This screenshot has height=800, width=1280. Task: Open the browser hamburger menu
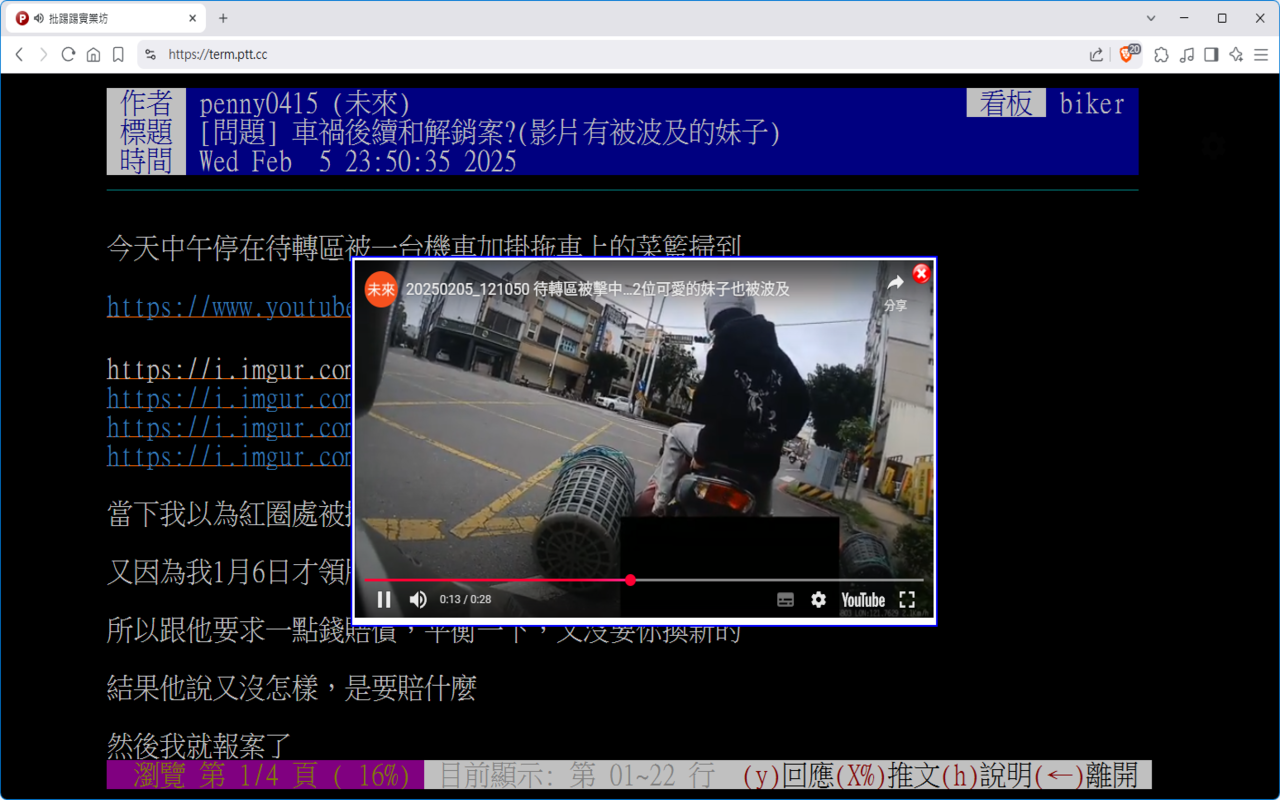pyautogui.click(x=1261, y=55)
